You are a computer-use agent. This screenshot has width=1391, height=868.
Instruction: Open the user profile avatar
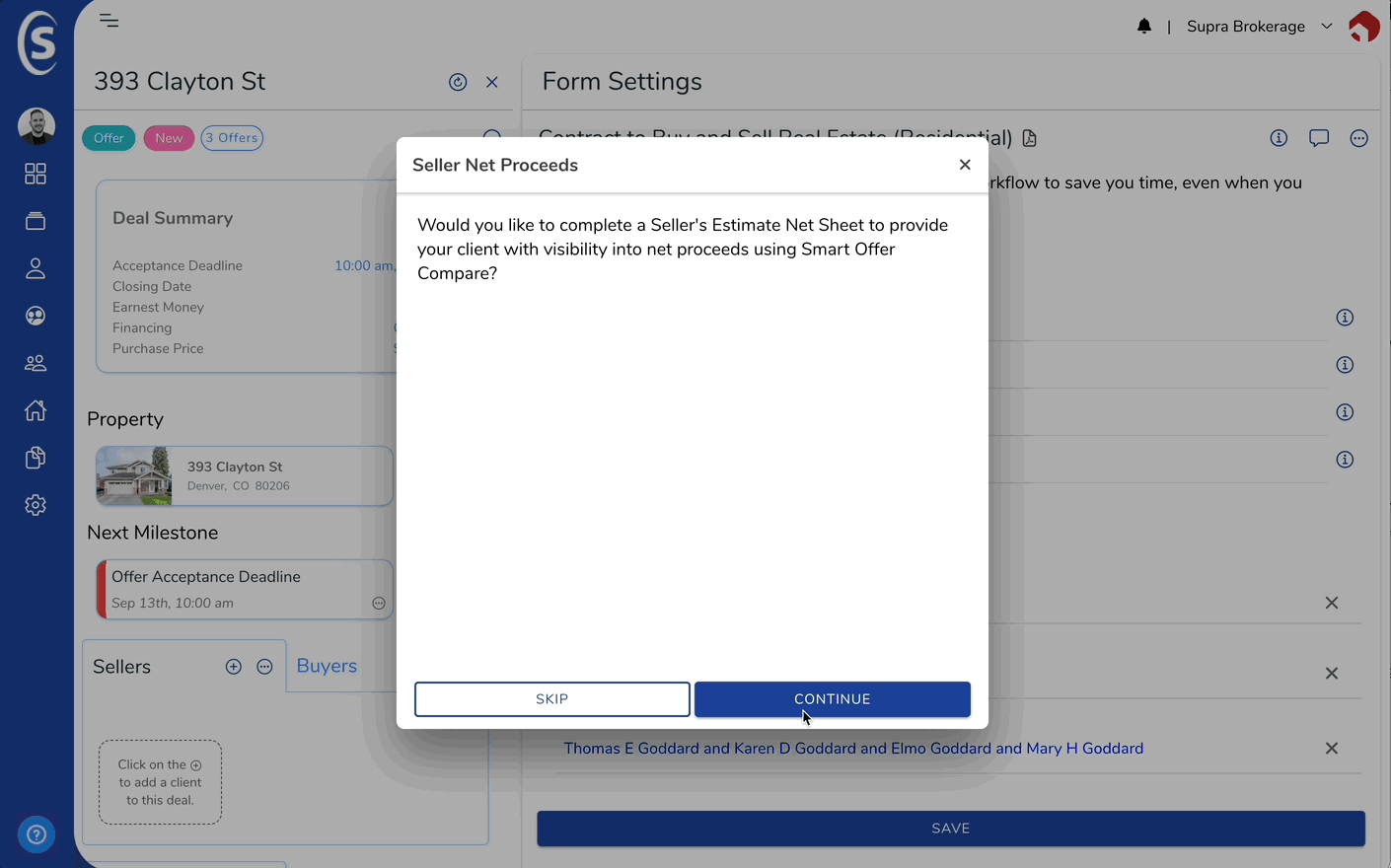click(37, 126)
